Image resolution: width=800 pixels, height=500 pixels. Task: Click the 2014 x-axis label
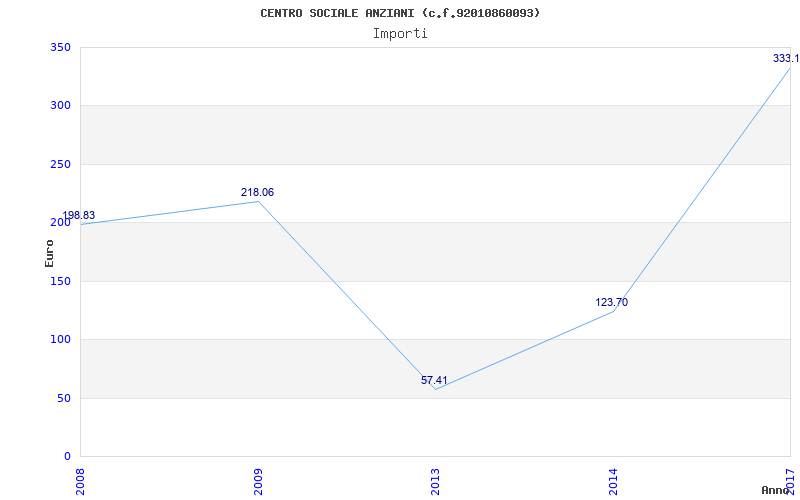[x=613, y=482]
